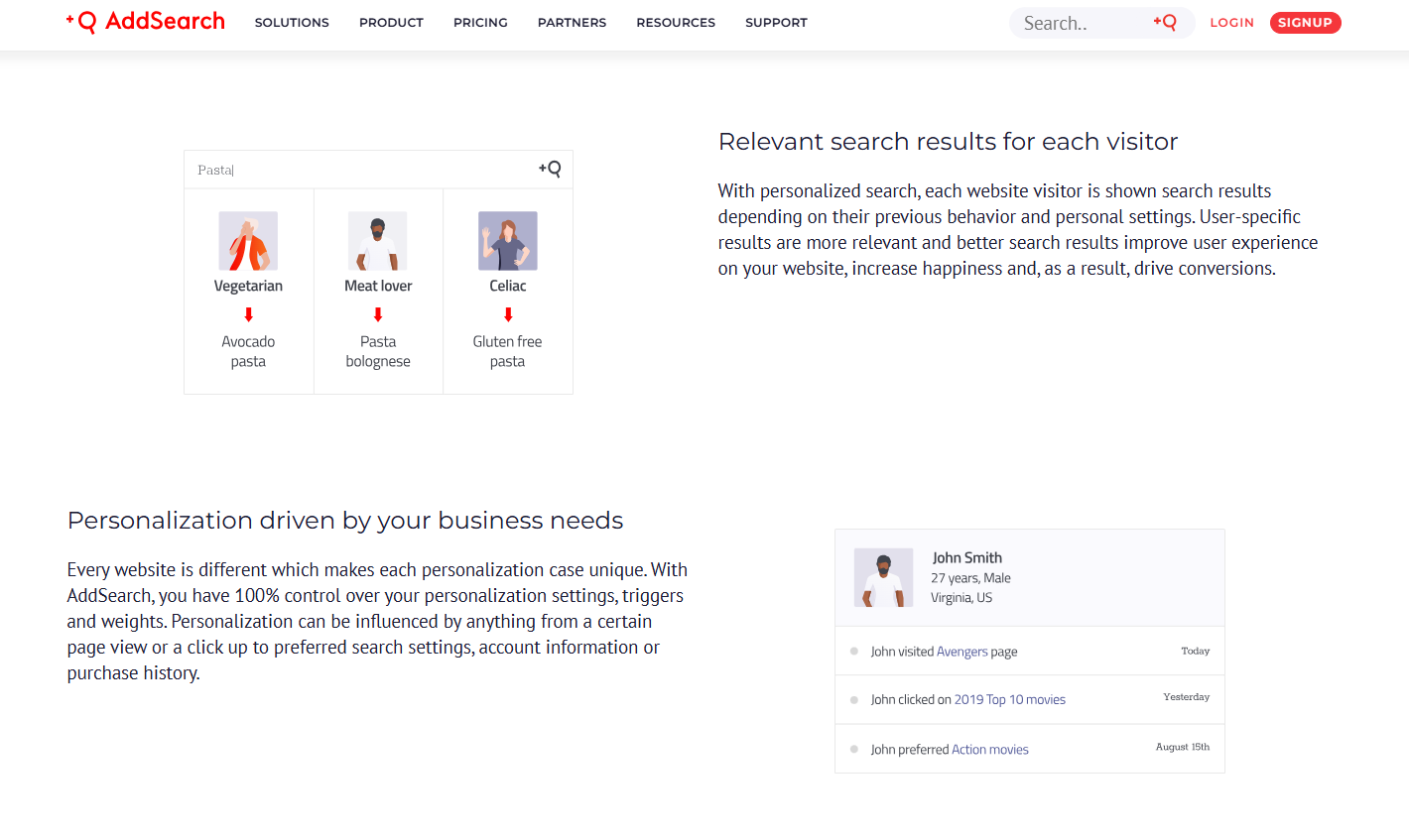The width and height of the screenshot is (1409, 840).
Task: Click the John Smith profile avatar
Action: tap(884, 577)
